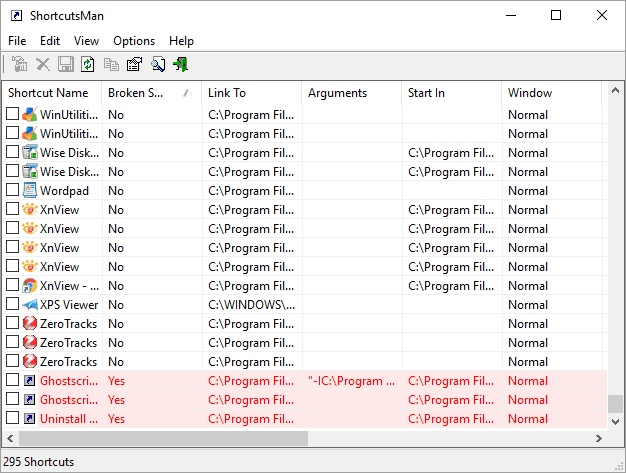Open the Options menu

click(134, 41)
